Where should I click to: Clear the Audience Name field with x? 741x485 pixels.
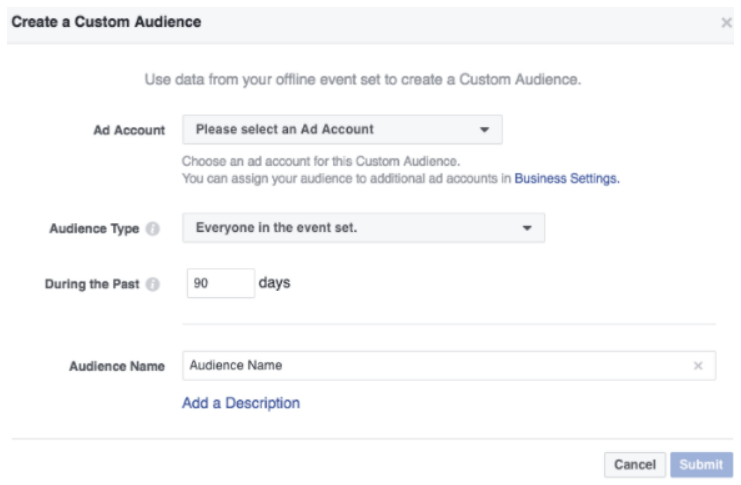698,366
